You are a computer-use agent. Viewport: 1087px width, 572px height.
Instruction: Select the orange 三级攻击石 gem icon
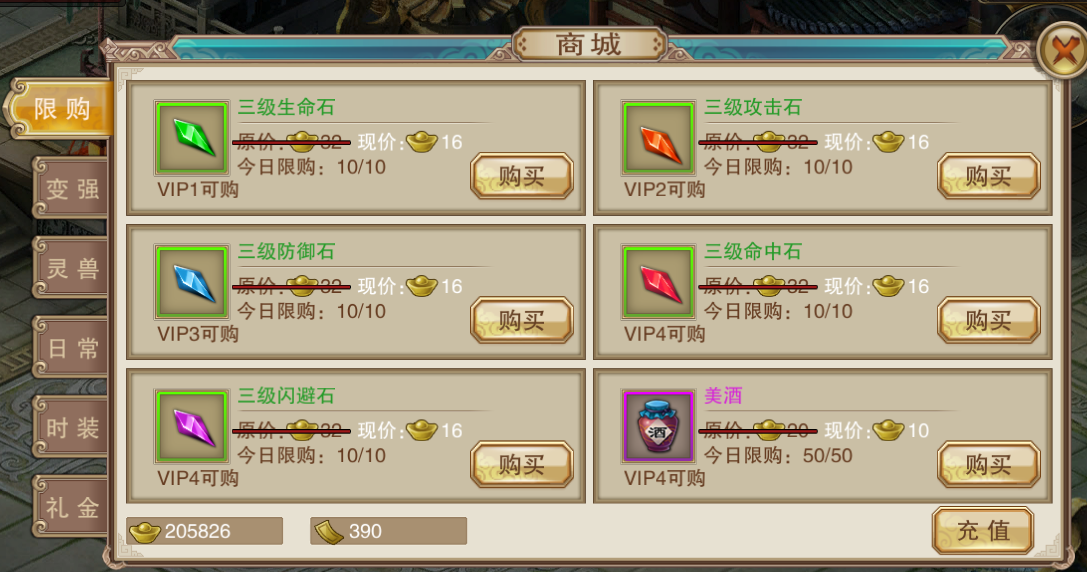pos(659,137)
